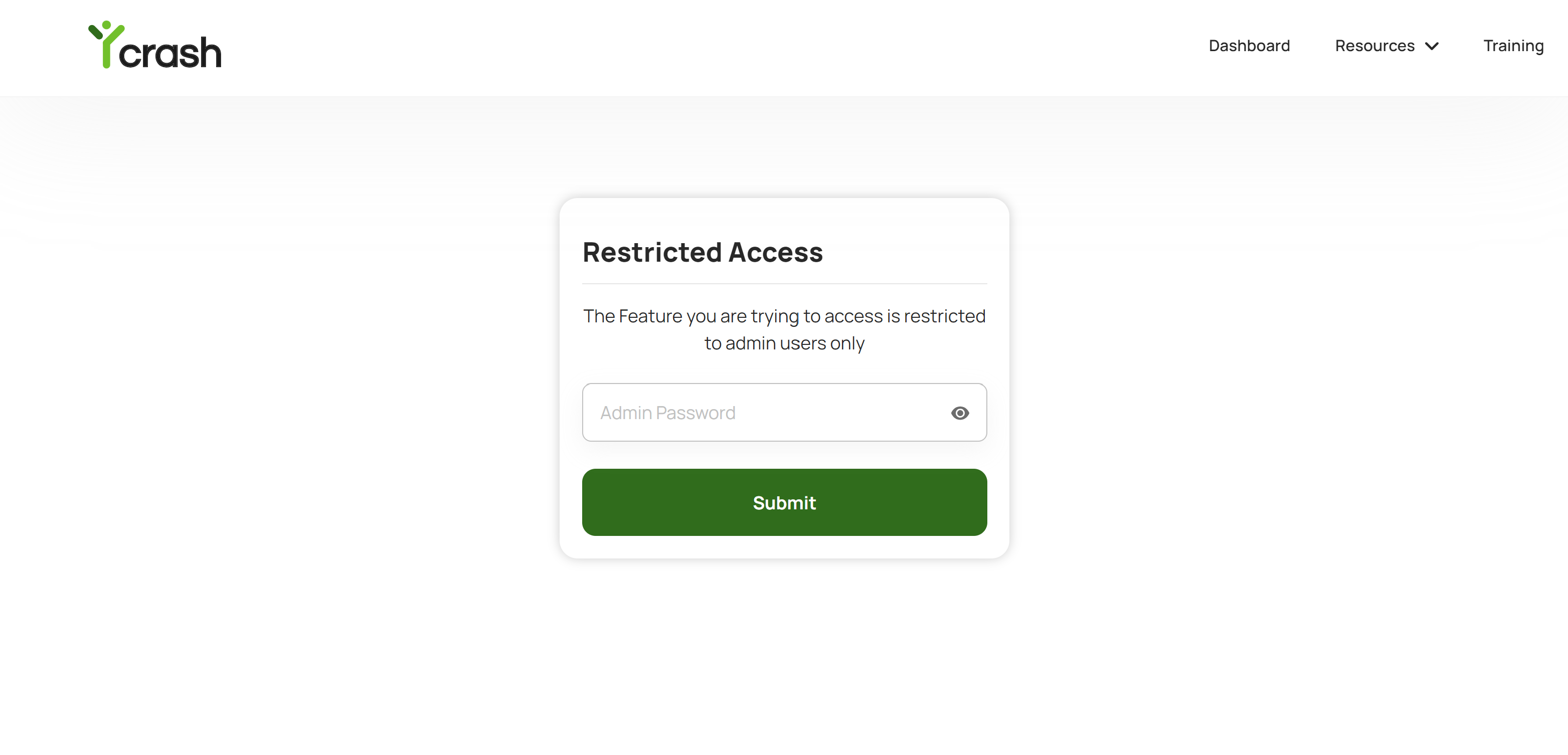Viewport: 1568px width, 755px height.
Task: Expand the Resources dropdown chevron
Action: click(1432, 46)
